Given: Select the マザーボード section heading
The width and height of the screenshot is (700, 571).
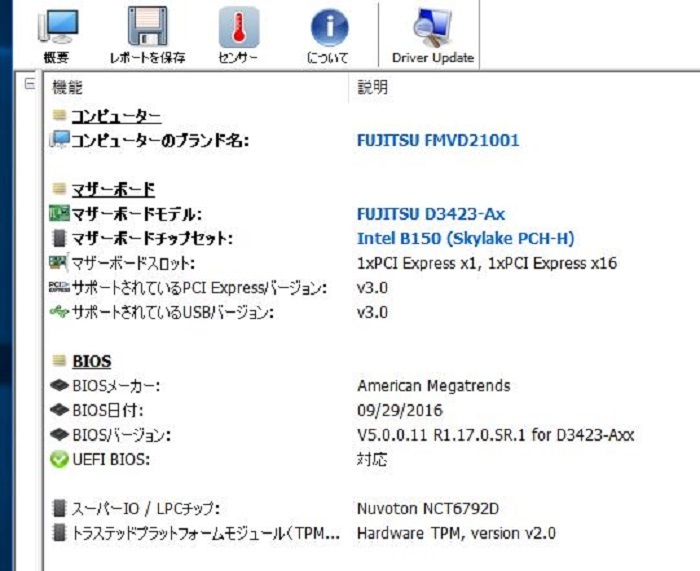Looking at the screenshot, I should click(113, 190).
